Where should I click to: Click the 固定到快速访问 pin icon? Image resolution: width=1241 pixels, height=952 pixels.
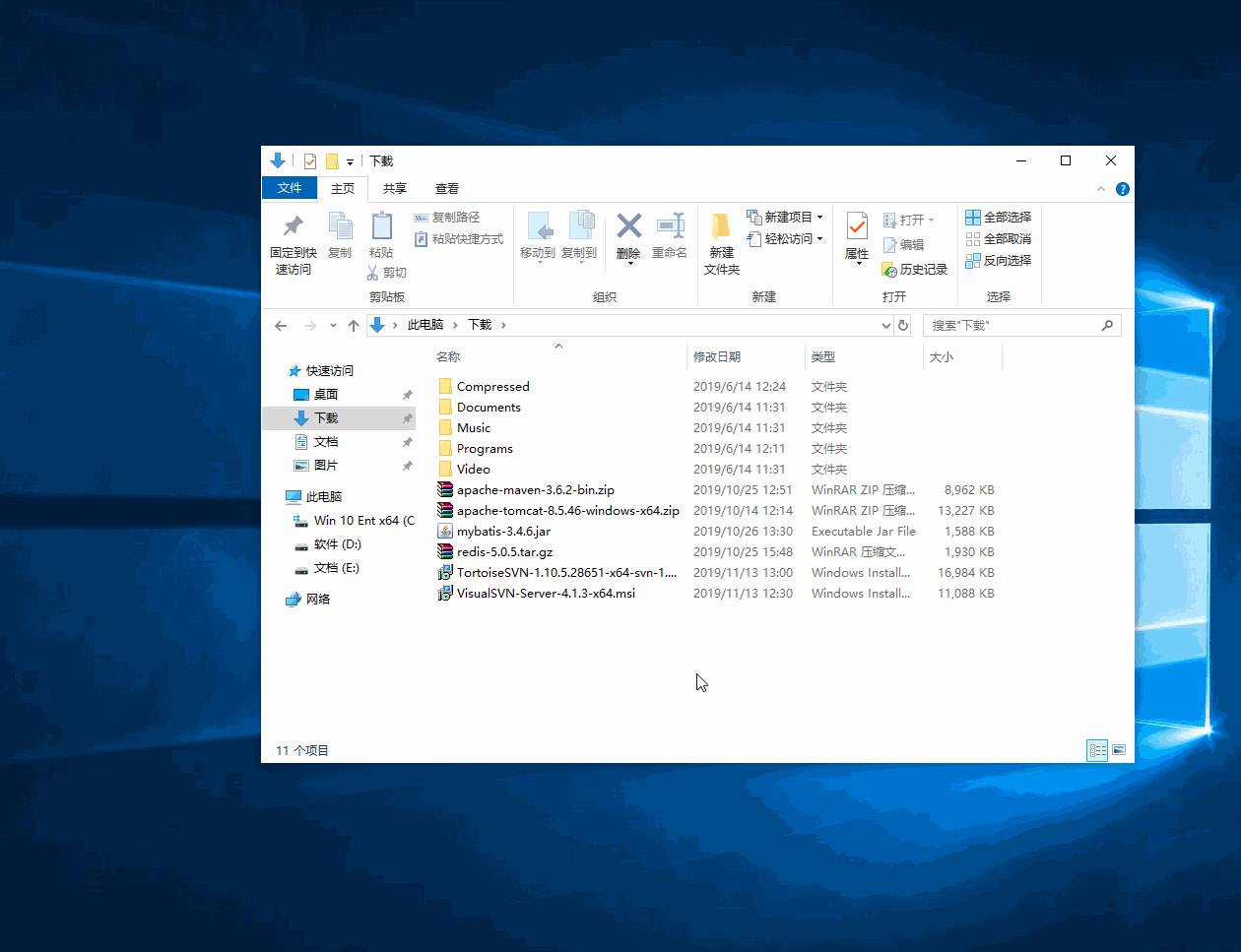[x=293, y=225]
